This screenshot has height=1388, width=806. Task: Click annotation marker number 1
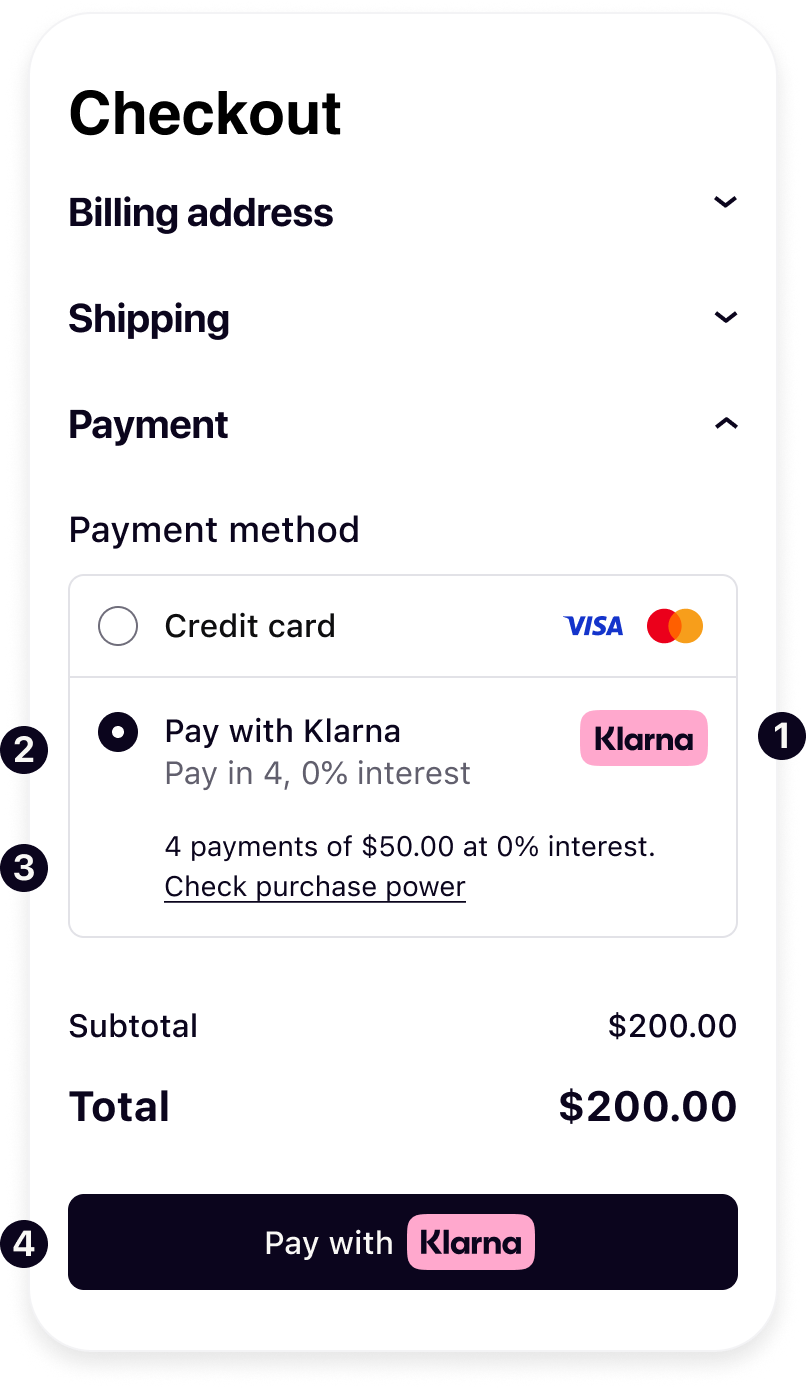[x=781, y=738]
